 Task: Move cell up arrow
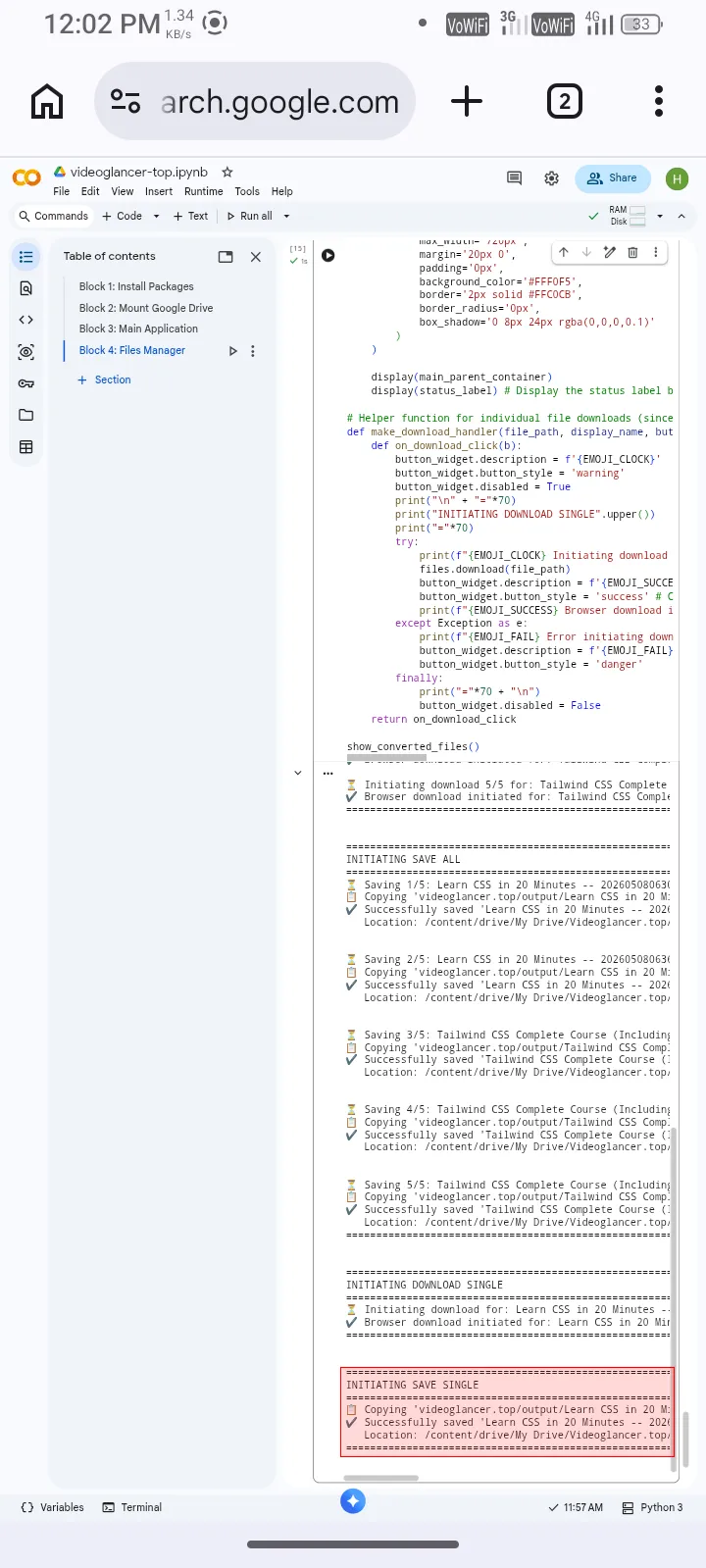564,252
